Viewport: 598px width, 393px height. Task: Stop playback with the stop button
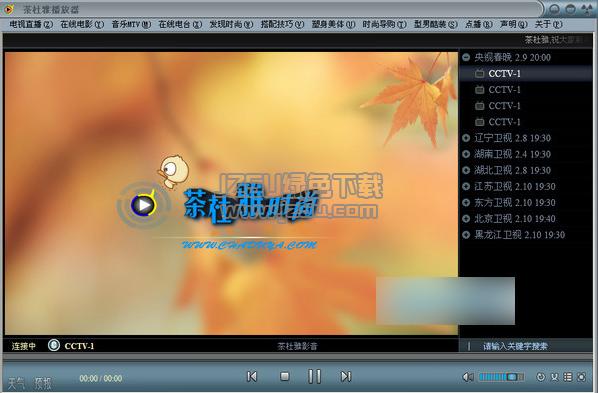(285, 377)
